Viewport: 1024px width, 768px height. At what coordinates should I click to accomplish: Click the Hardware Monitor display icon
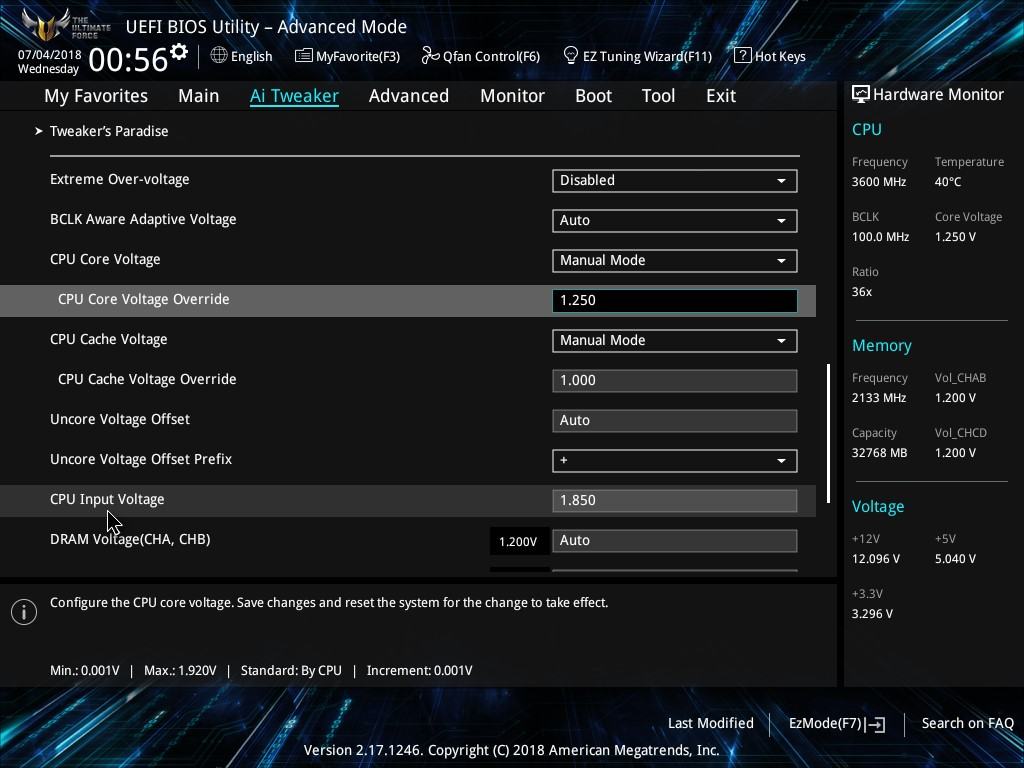tap(861, 94)
